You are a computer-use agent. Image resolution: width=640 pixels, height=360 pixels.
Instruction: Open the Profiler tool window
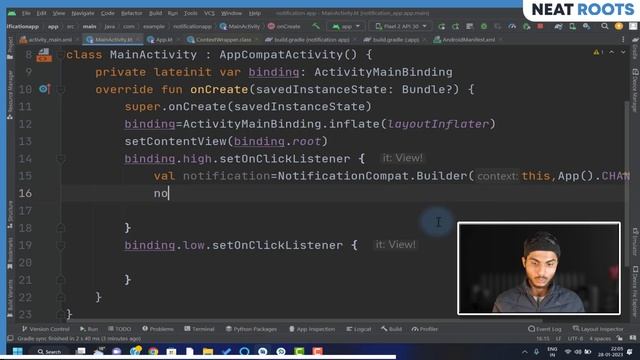[424, 329]
